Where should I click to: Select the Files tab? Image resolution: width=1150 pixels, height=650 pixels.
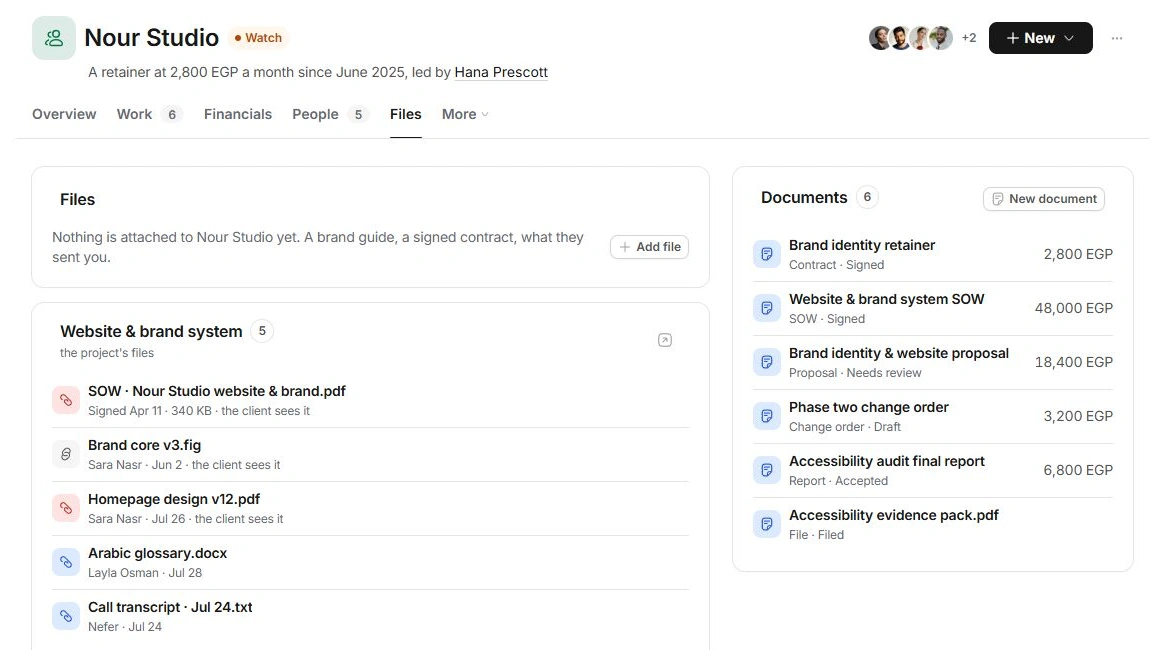point(406,114)
